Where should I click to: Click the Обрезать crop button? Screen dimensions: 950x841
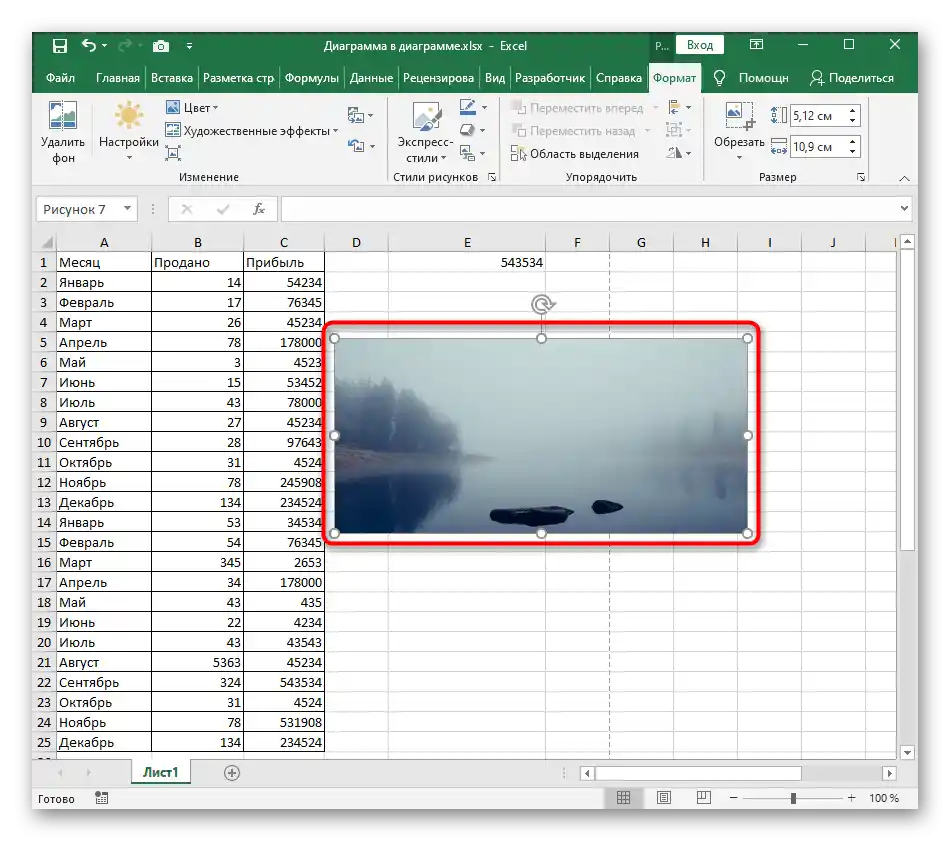pos(739,131)
